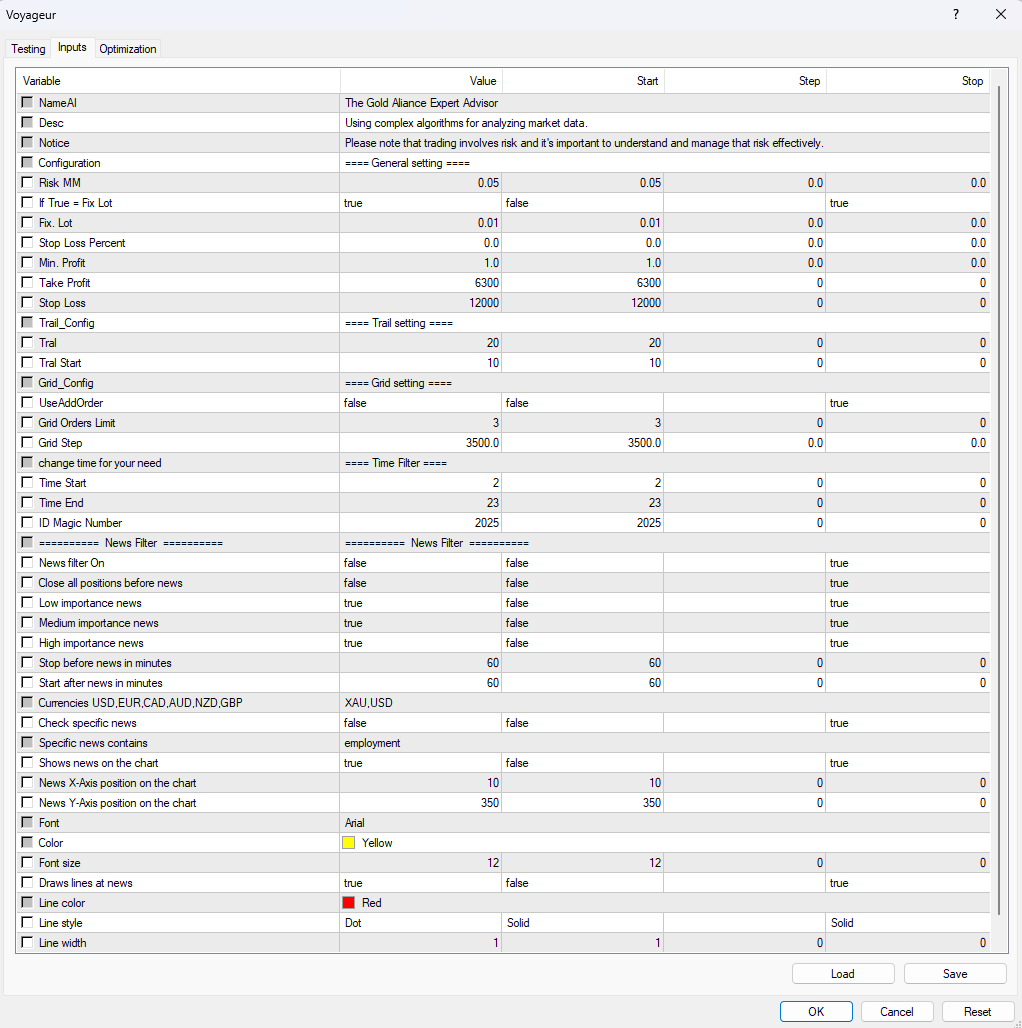Open the help question mark icon
The height and width of the screenshot is (1028, 1022).
pyautogui.click(x=955, y=15)
